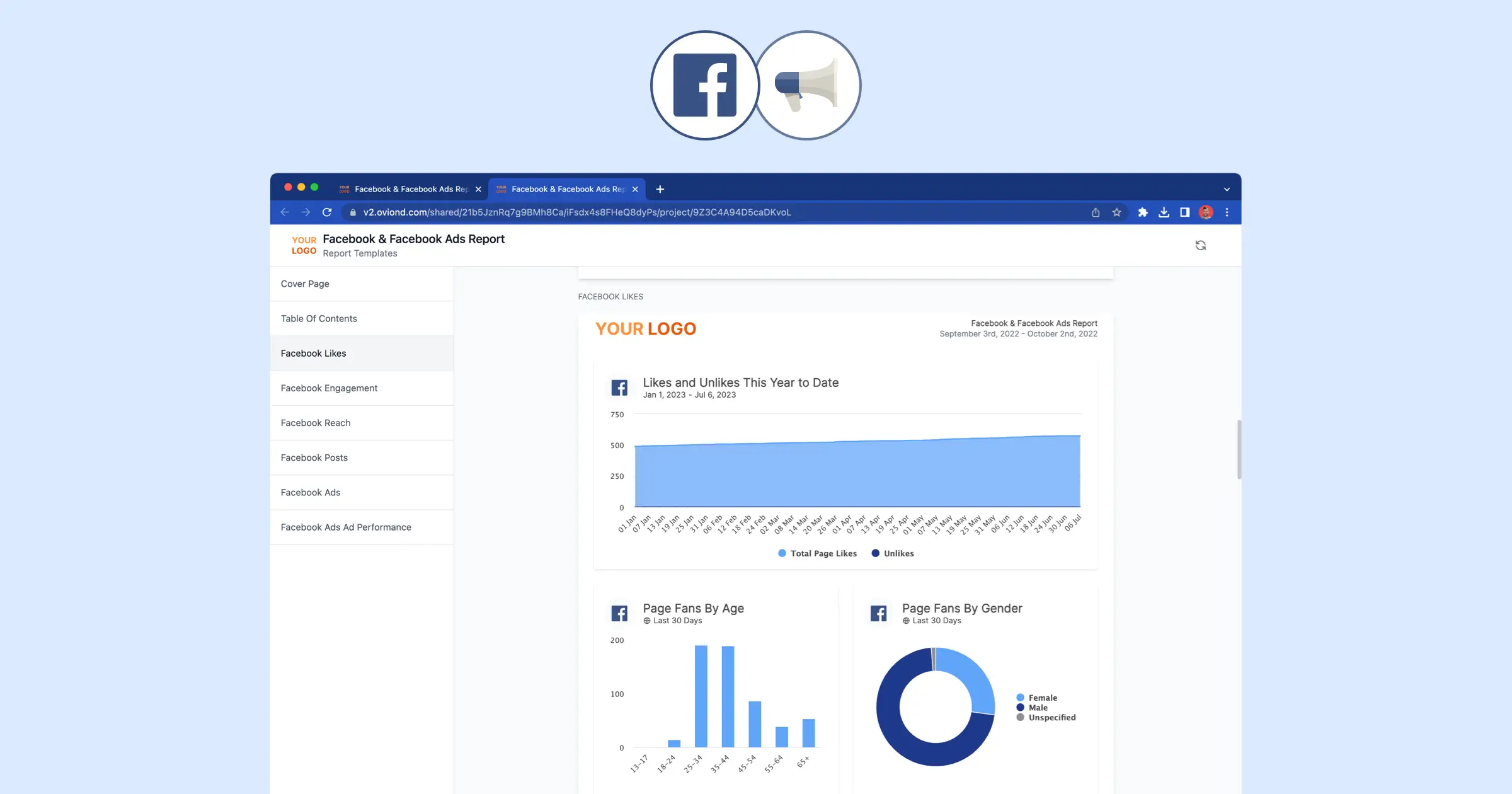
Task: Click the Likes and Unlikes This Year chart title
Action: coord(740,383)
